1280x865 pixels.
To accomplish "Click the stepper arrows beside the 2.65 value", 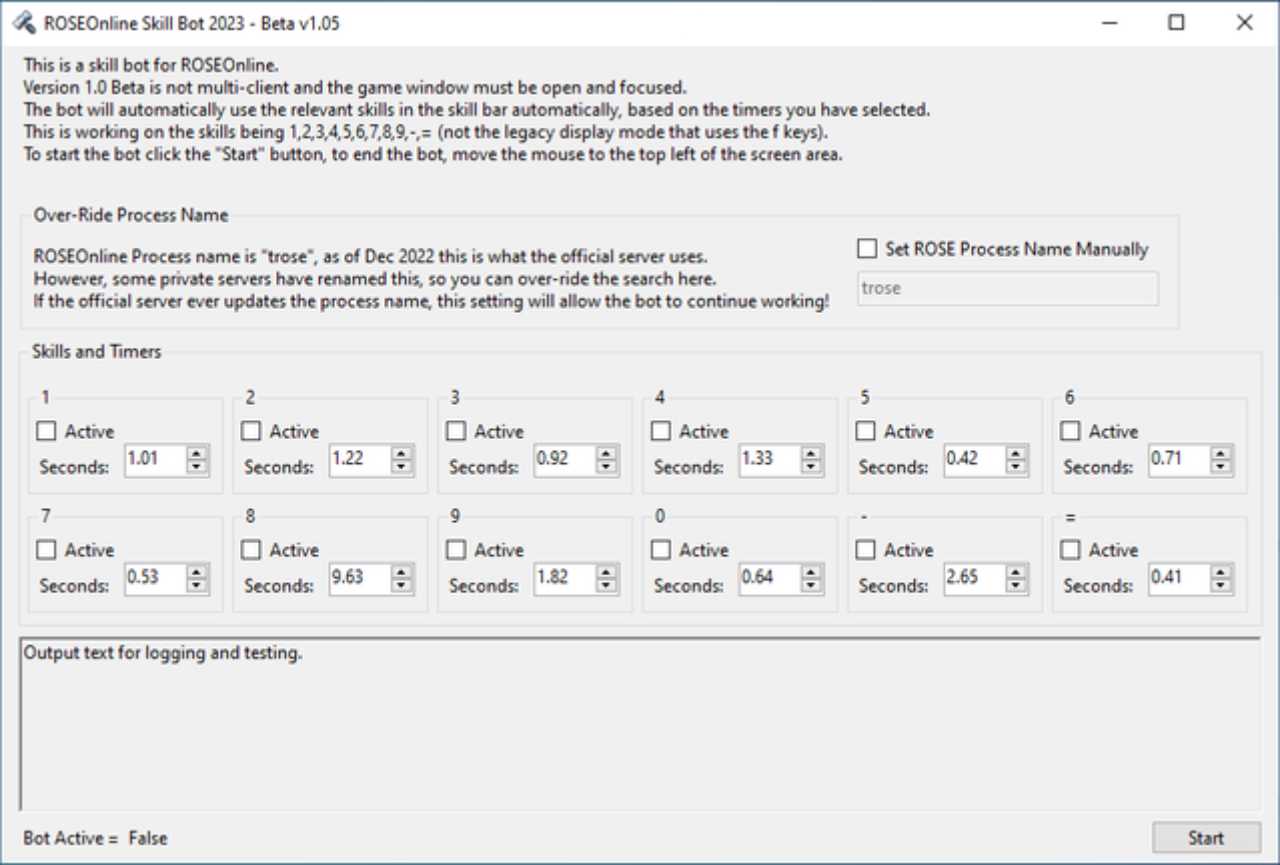I will coord(1017,579).
